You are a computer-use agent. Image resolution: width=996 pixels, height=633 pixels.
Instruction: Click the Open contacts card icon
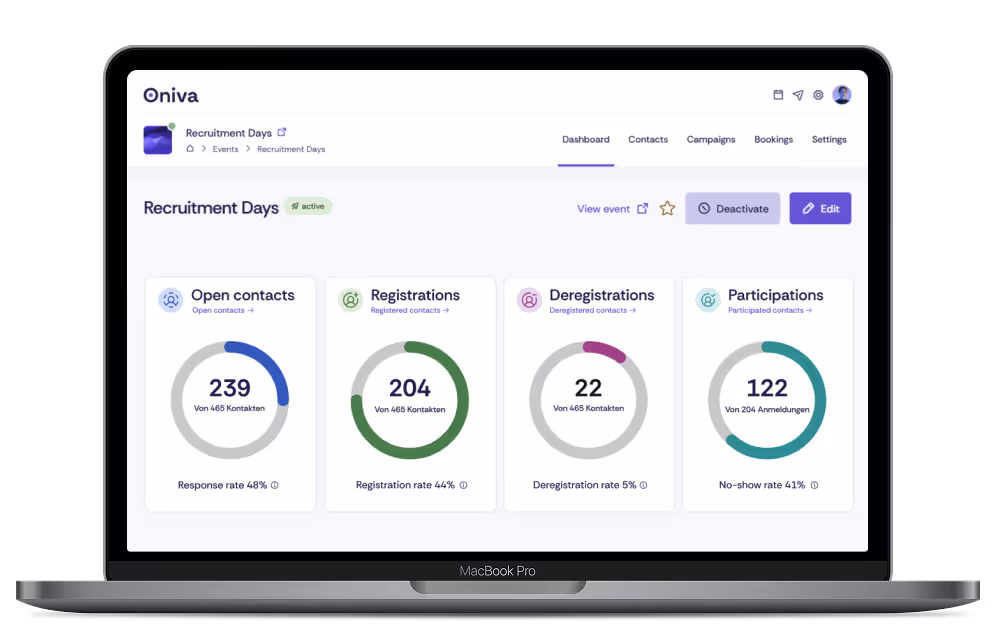pyautogui.click(x=171, y=300)
